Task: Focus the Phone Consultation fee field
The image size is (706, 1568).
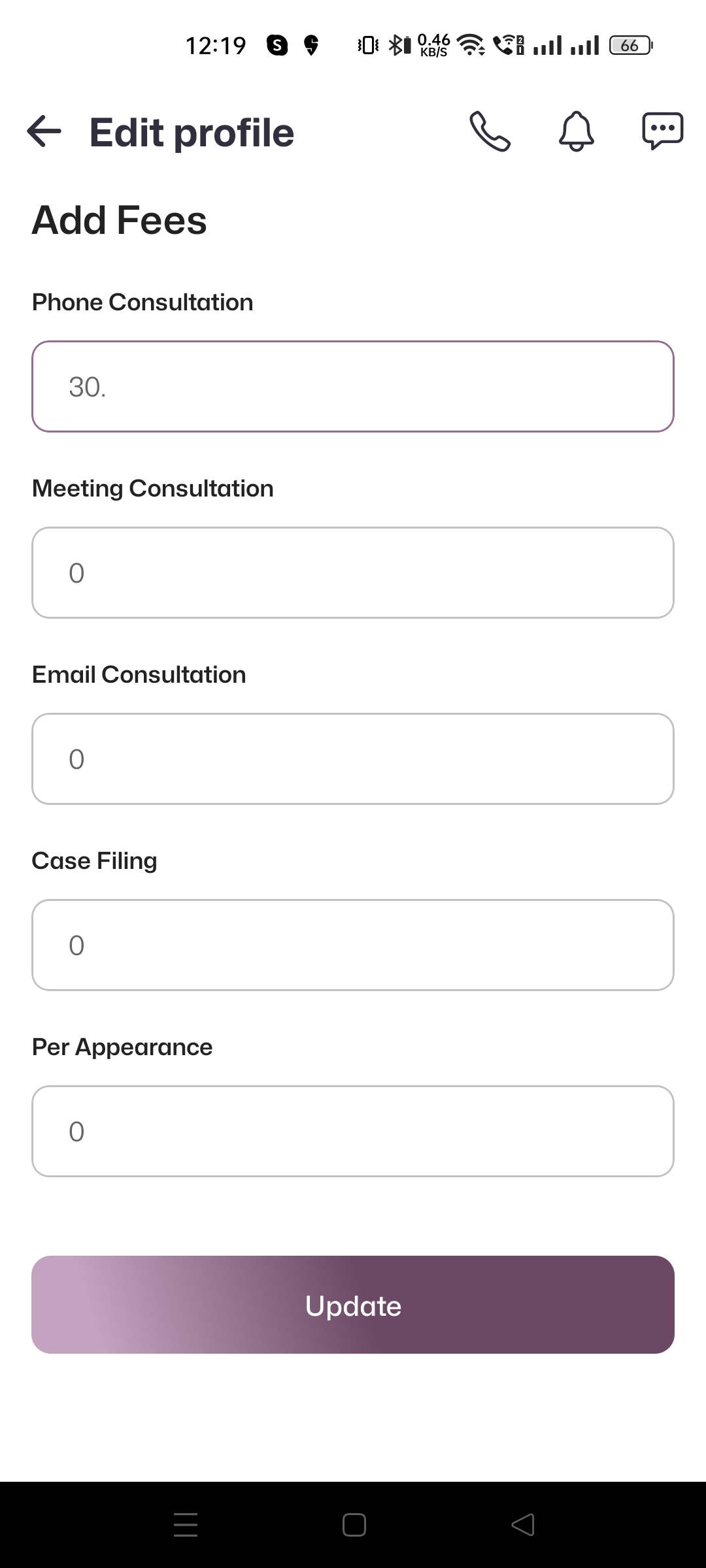Action: [353, 386]
